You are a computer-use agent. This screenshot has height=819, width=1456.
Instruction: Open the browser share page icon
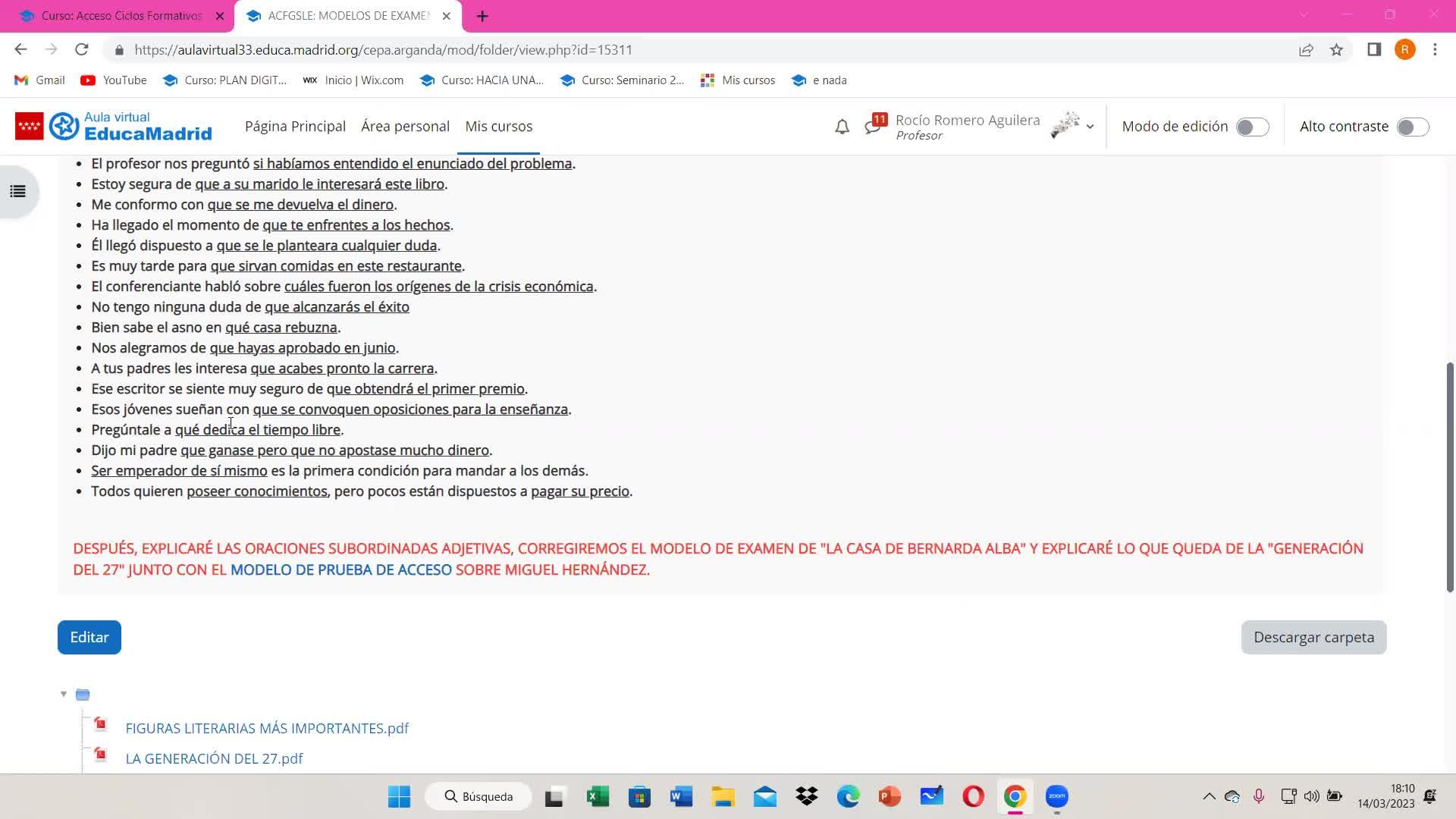point(1306,50)
